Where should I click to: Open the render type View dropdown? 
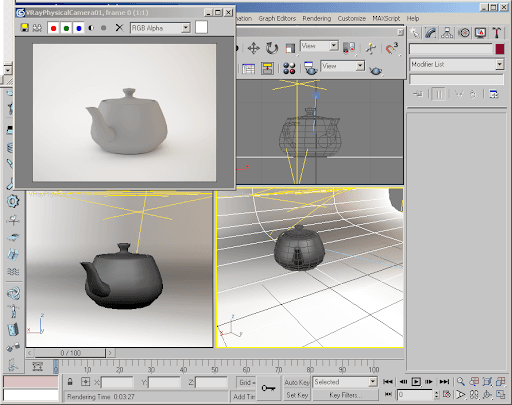tap(360, 66)
